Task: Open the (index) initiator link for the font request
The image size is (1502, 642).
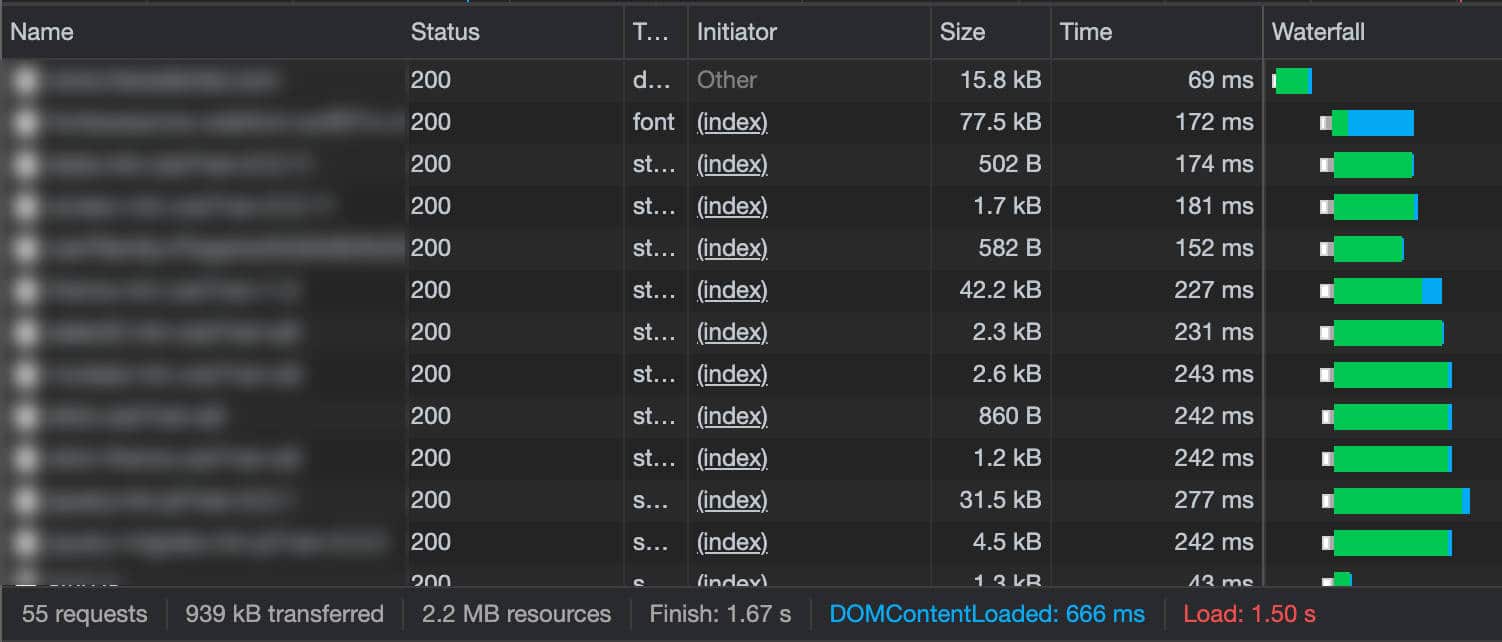Action: point(732,123)
